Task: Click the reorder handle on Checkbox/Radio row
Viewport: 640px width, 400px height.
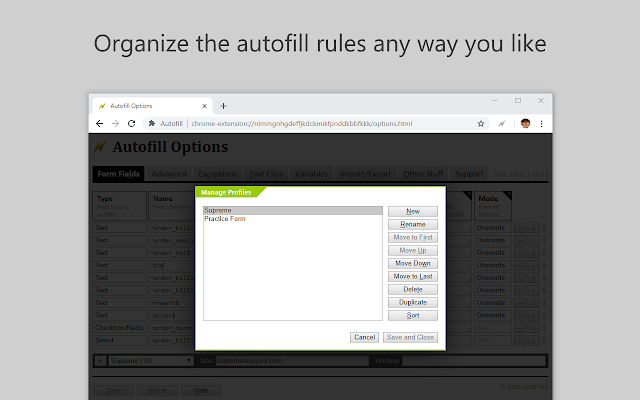Action: (544, 328)
